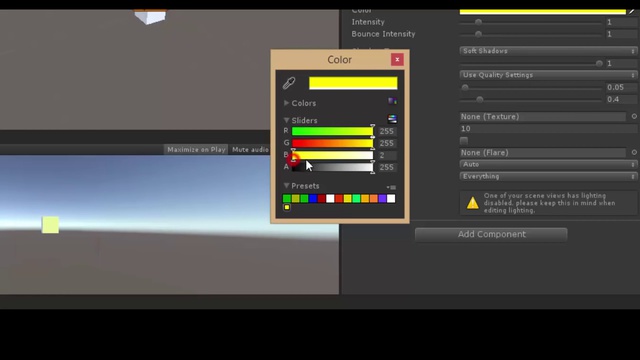
Task: Click the G value field showing 255
Action: tap(387, 143)
